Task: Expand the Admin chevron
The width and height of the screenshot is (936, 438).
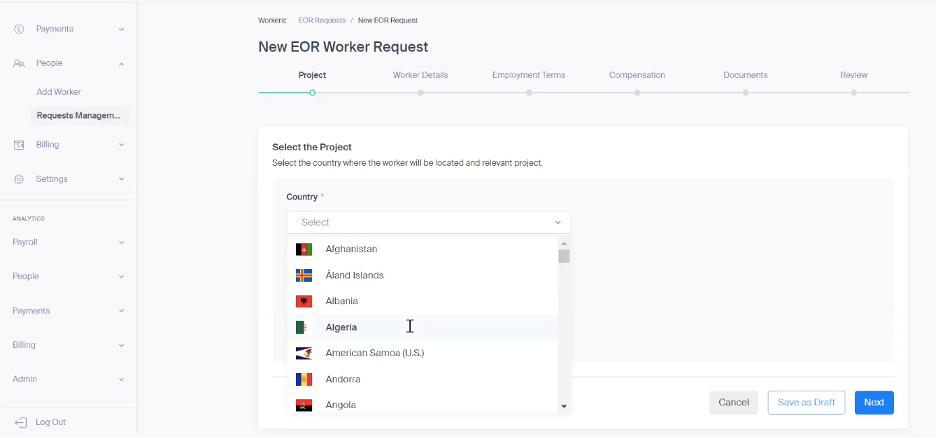Action: tap(121, 380)
